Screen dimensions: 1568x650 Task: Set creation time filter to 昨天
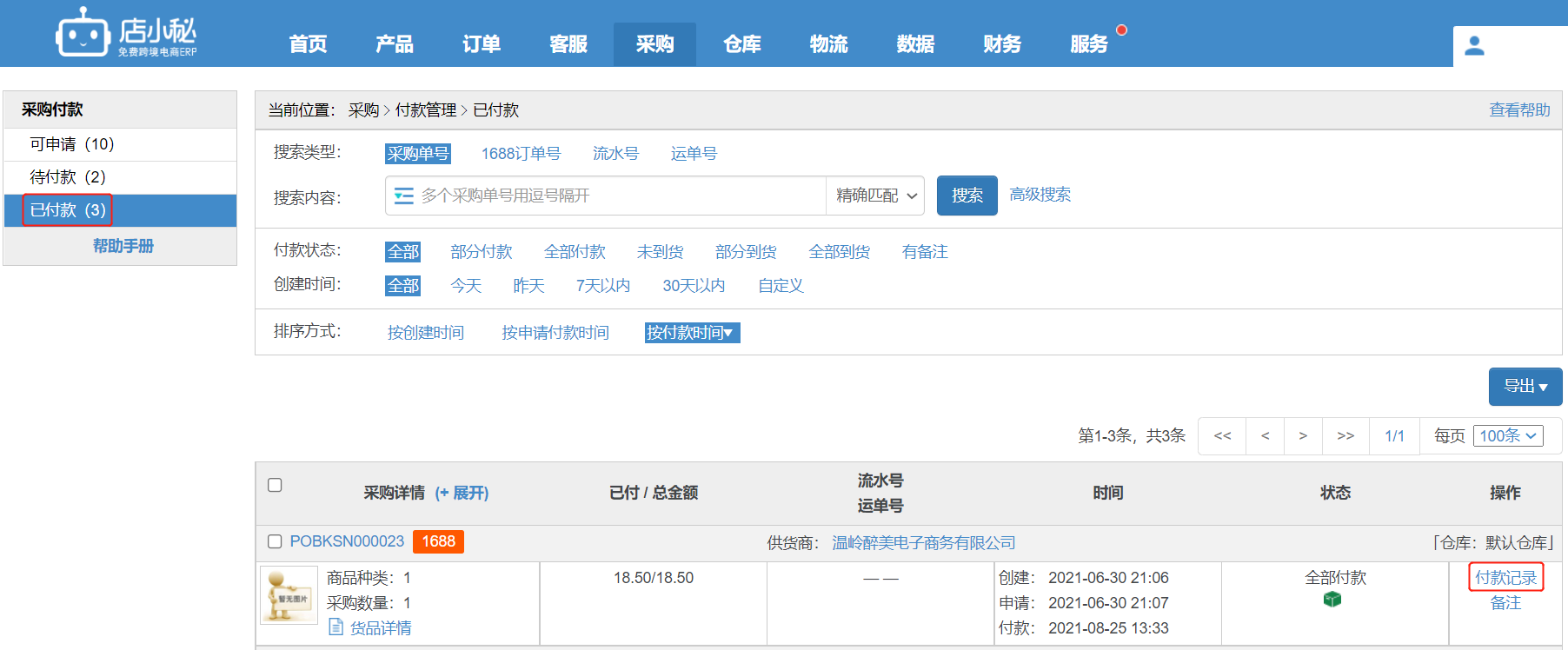(528, 286)
